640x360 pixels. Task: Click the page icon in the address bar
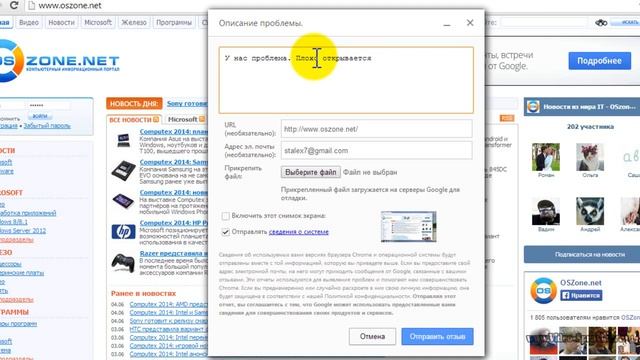31,6
